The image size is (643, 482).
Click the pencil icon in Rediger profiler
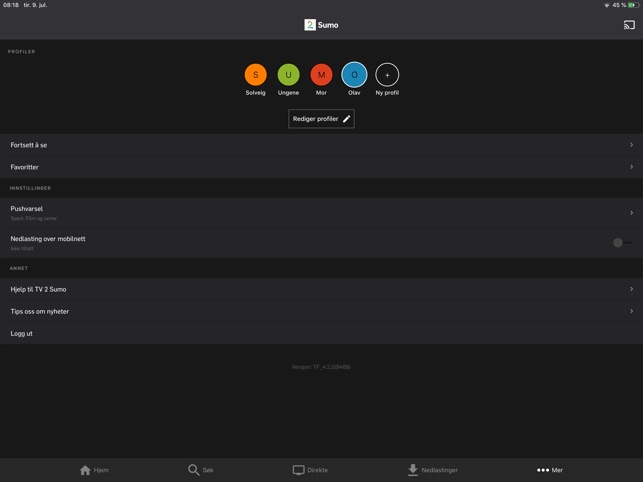(347, 119)
